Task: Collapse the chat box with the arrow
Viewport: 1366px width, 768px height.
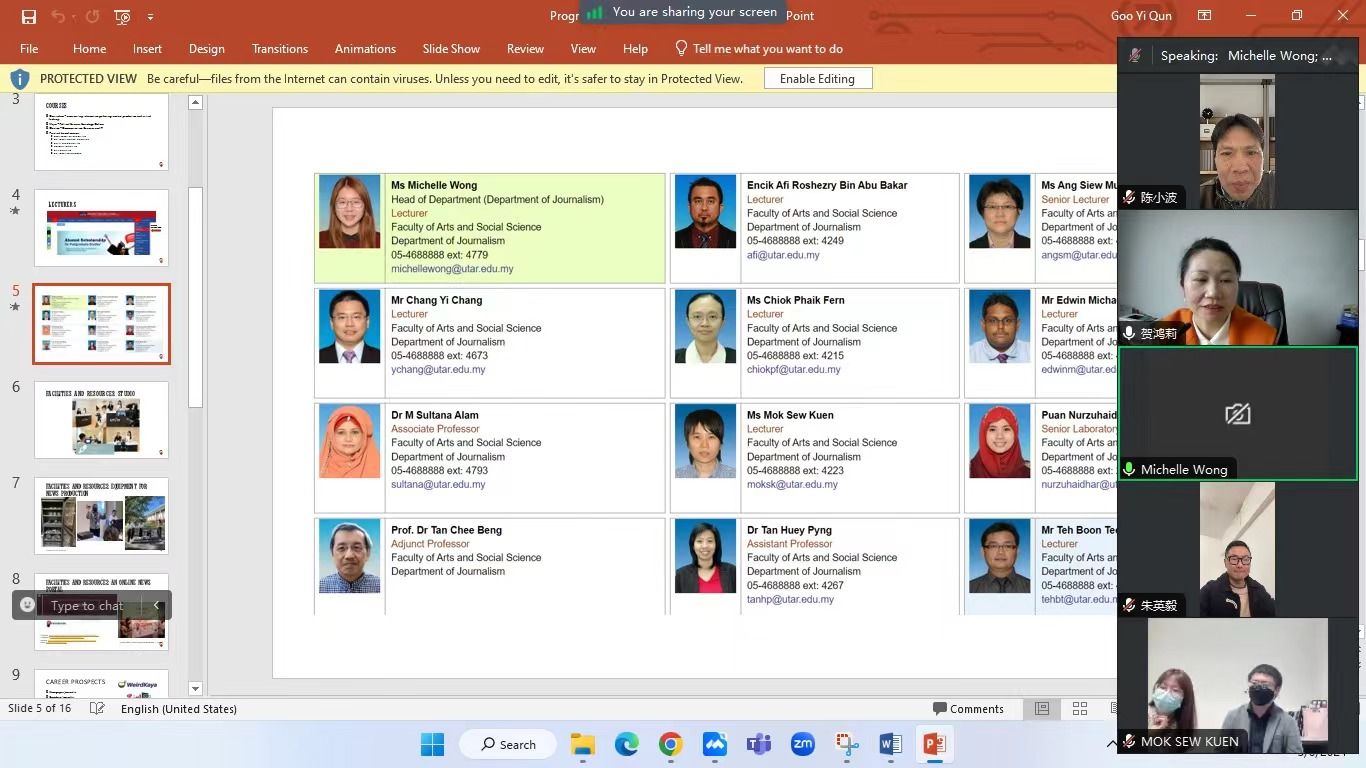Action: pyautogui.click(x=156, y=605)
